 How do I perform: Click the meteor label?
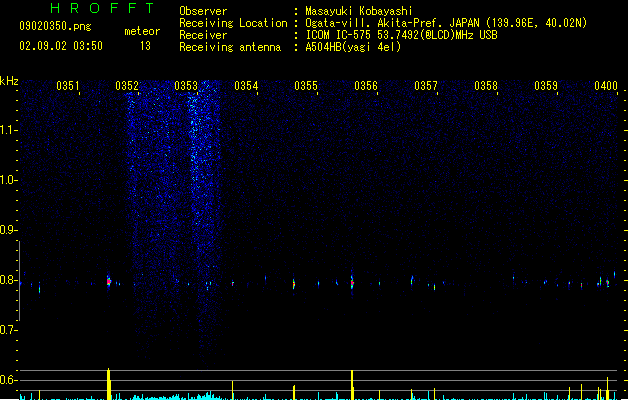pyautogui.click(x=142, y=31)
